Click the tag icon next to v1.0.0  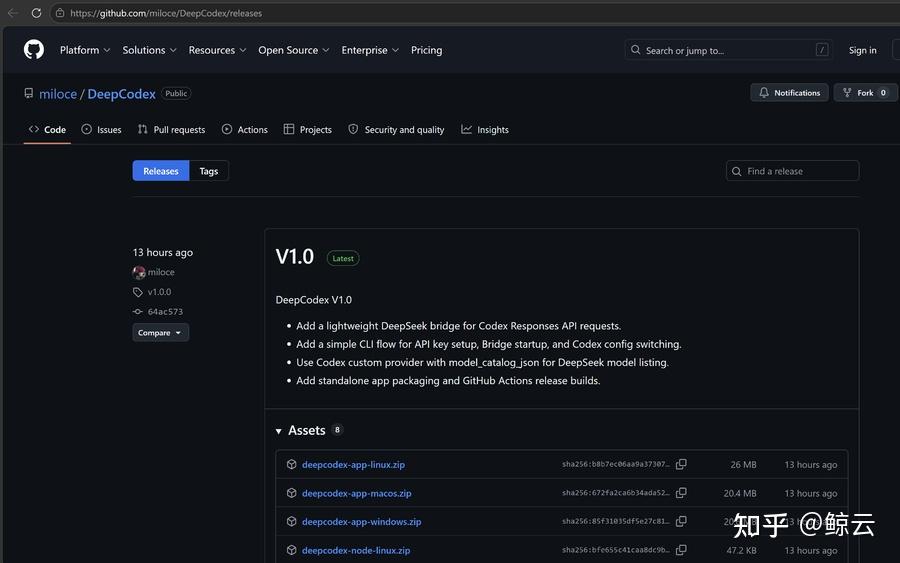pos(138,292)
